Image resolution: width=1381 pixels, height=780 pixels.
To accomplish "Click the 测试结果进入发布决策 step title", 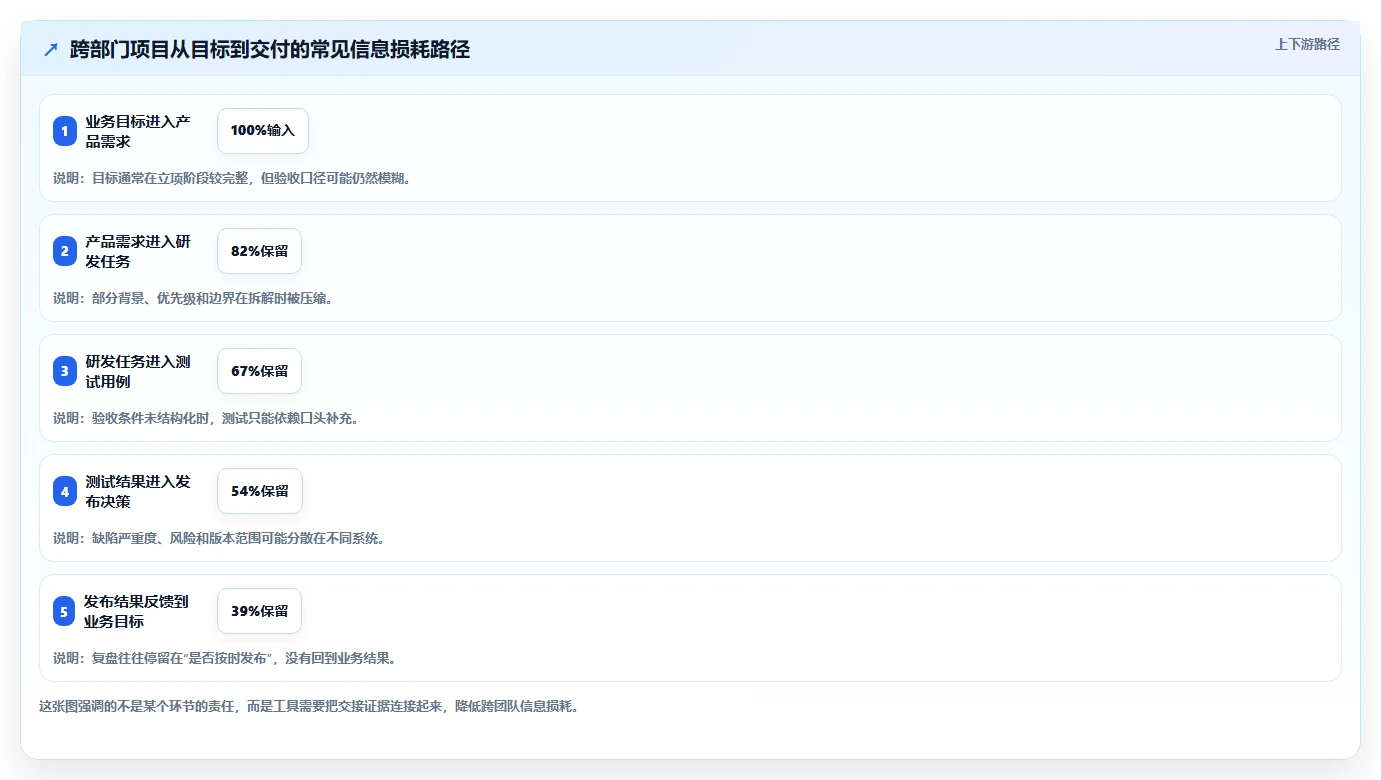I will pos(138,491).
